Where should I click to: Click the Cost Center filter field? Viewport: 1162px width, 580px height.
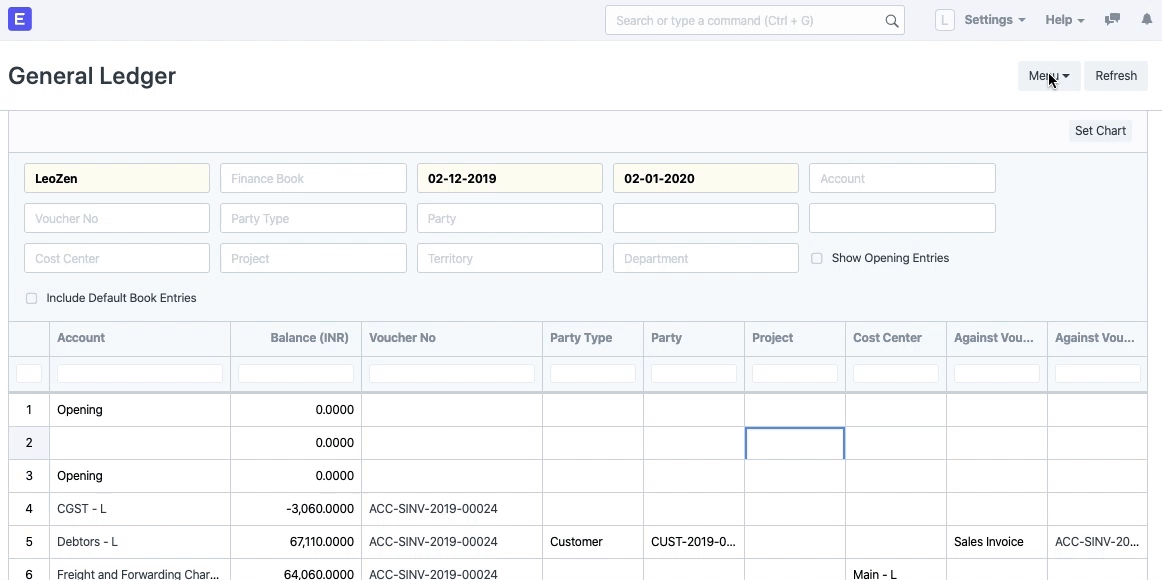coord(117,258)
